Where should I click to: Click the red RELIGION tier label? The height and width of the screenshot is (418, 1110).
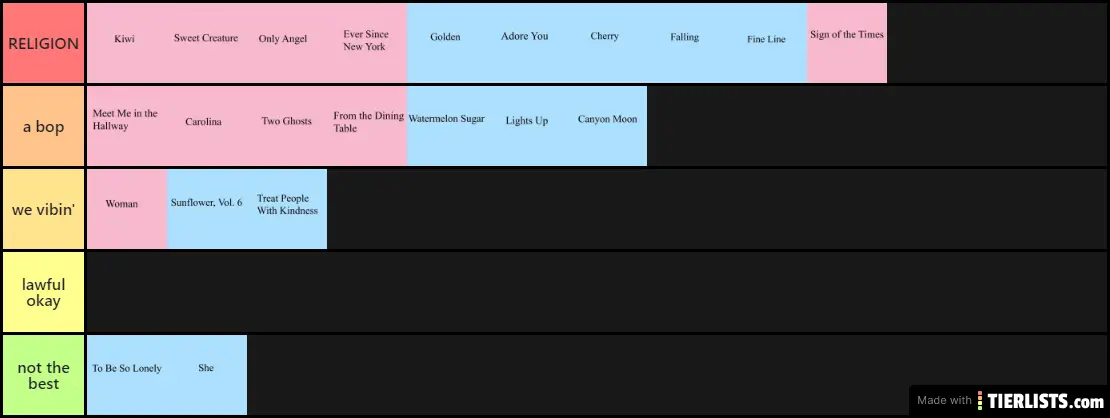click(43, 43)
